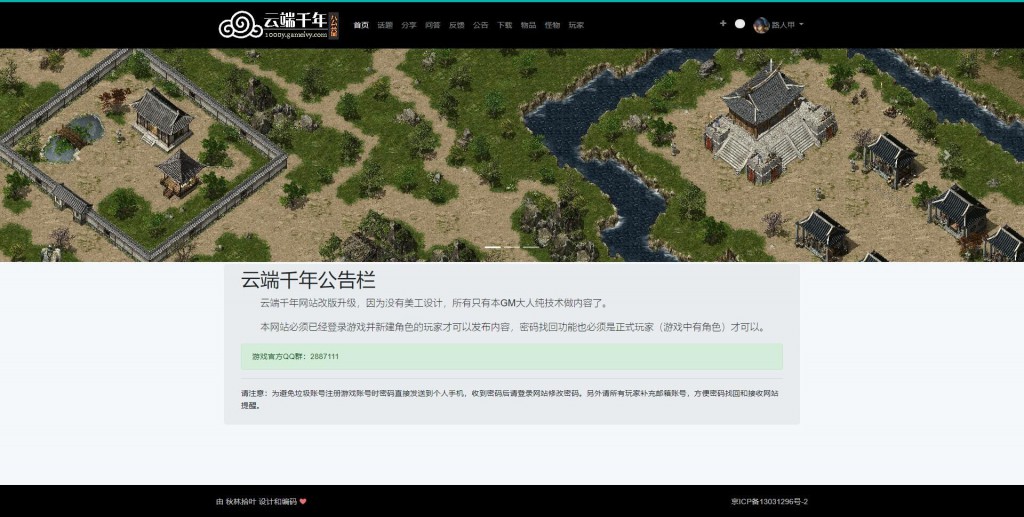Open the 玩家 nav item
Screen dimensions: 1024x517
pos(576,25)
